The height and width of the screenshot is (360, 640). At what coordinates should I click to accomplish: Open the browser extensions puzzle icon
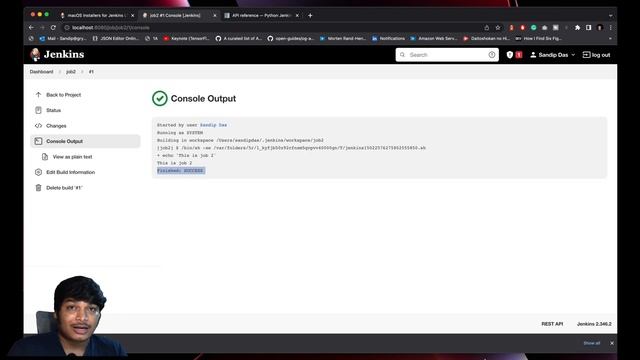coord(577,27)
